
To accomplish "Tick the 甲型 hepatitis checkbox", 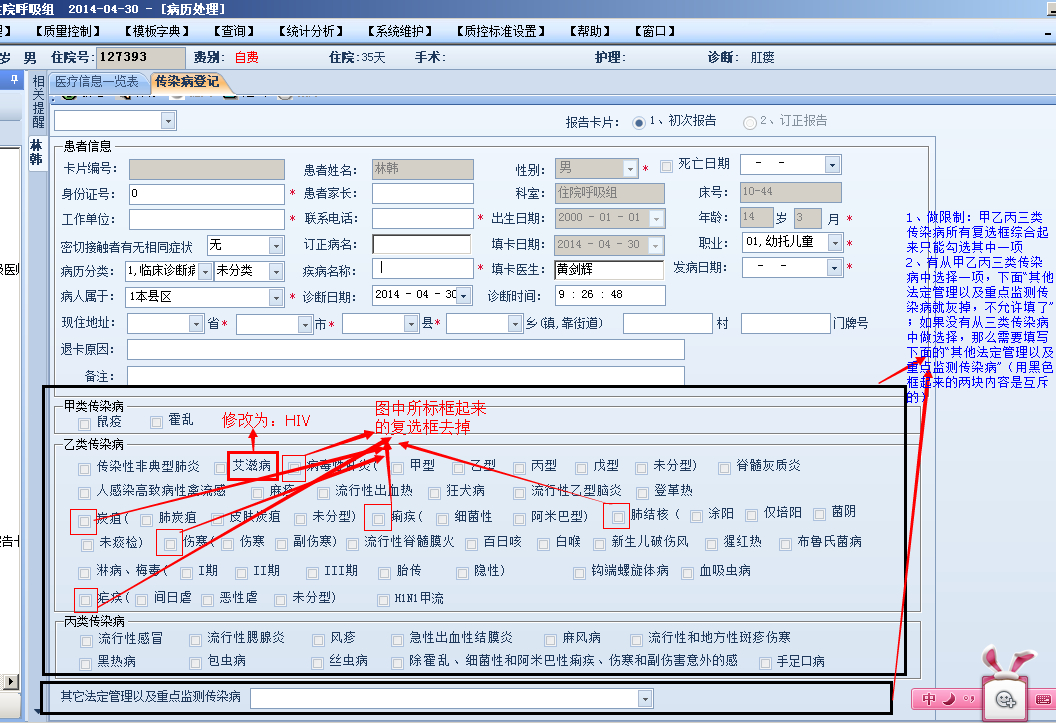I will (397, 467).
